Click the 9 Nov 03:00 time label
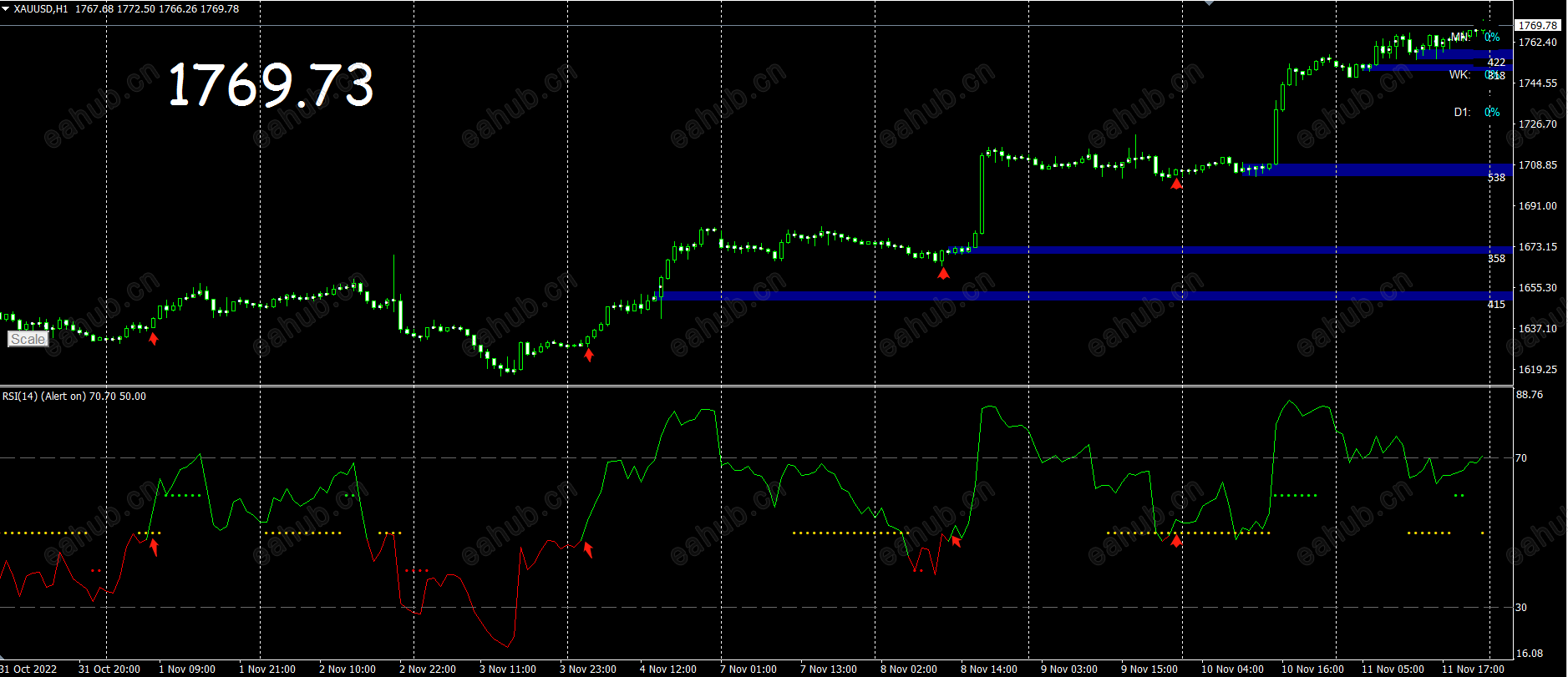This screenshot has height=677, width=1568. [1069, 669]
